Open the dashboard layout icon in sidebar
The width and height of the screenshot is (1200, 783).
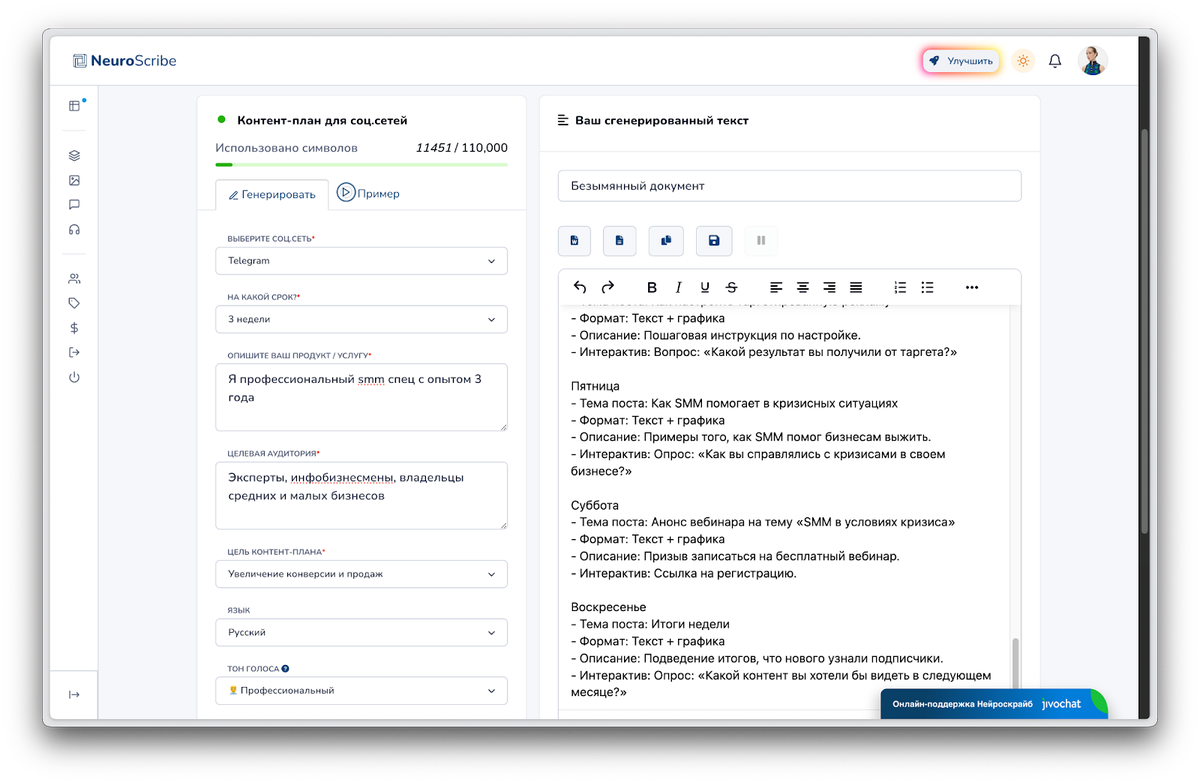click(x=74, y=106)
